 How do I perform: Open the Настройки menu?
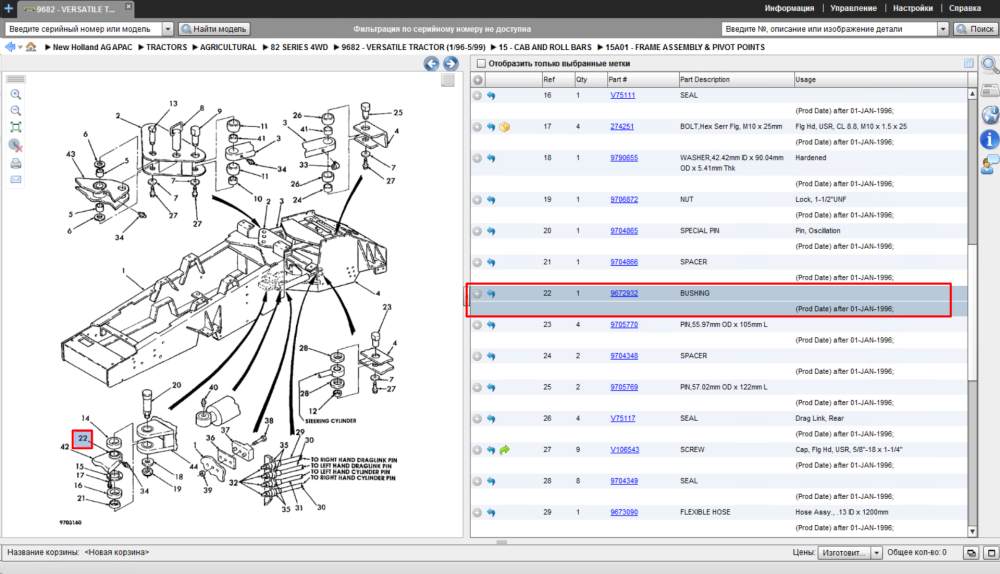click(913, 8)
